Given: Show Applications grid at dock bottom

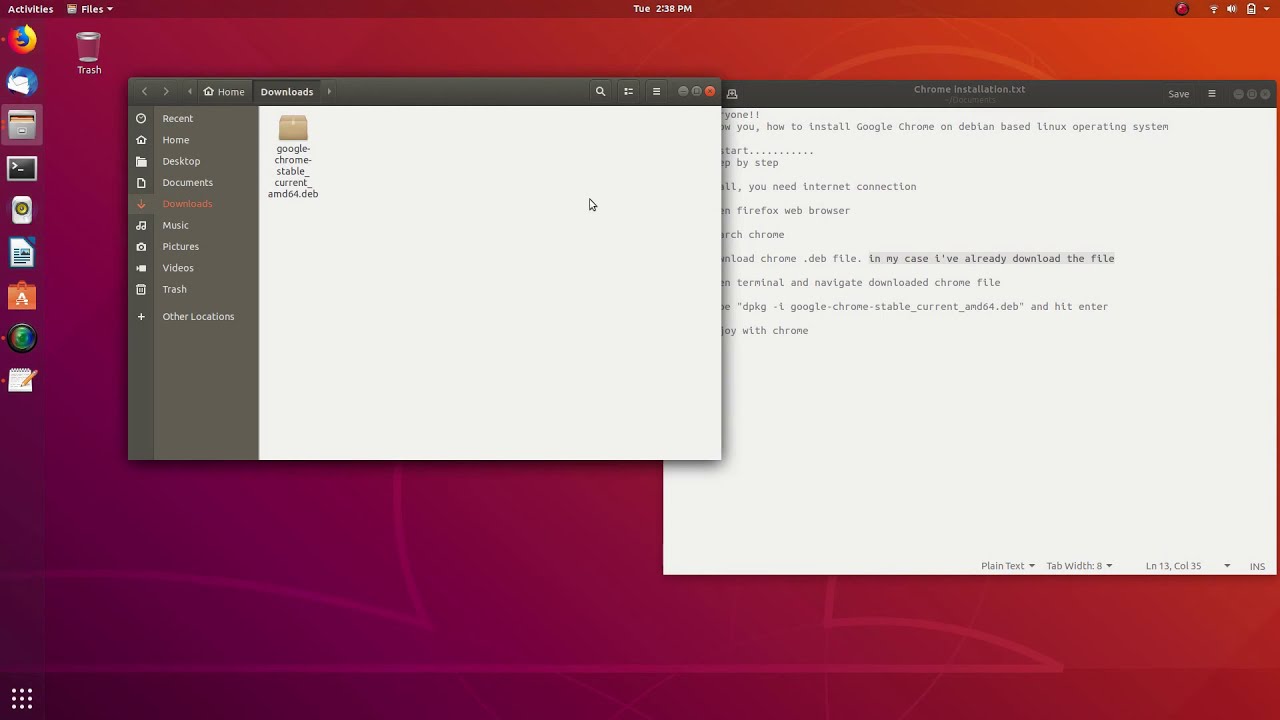Looking at the screenshot, I should [22, 698].
